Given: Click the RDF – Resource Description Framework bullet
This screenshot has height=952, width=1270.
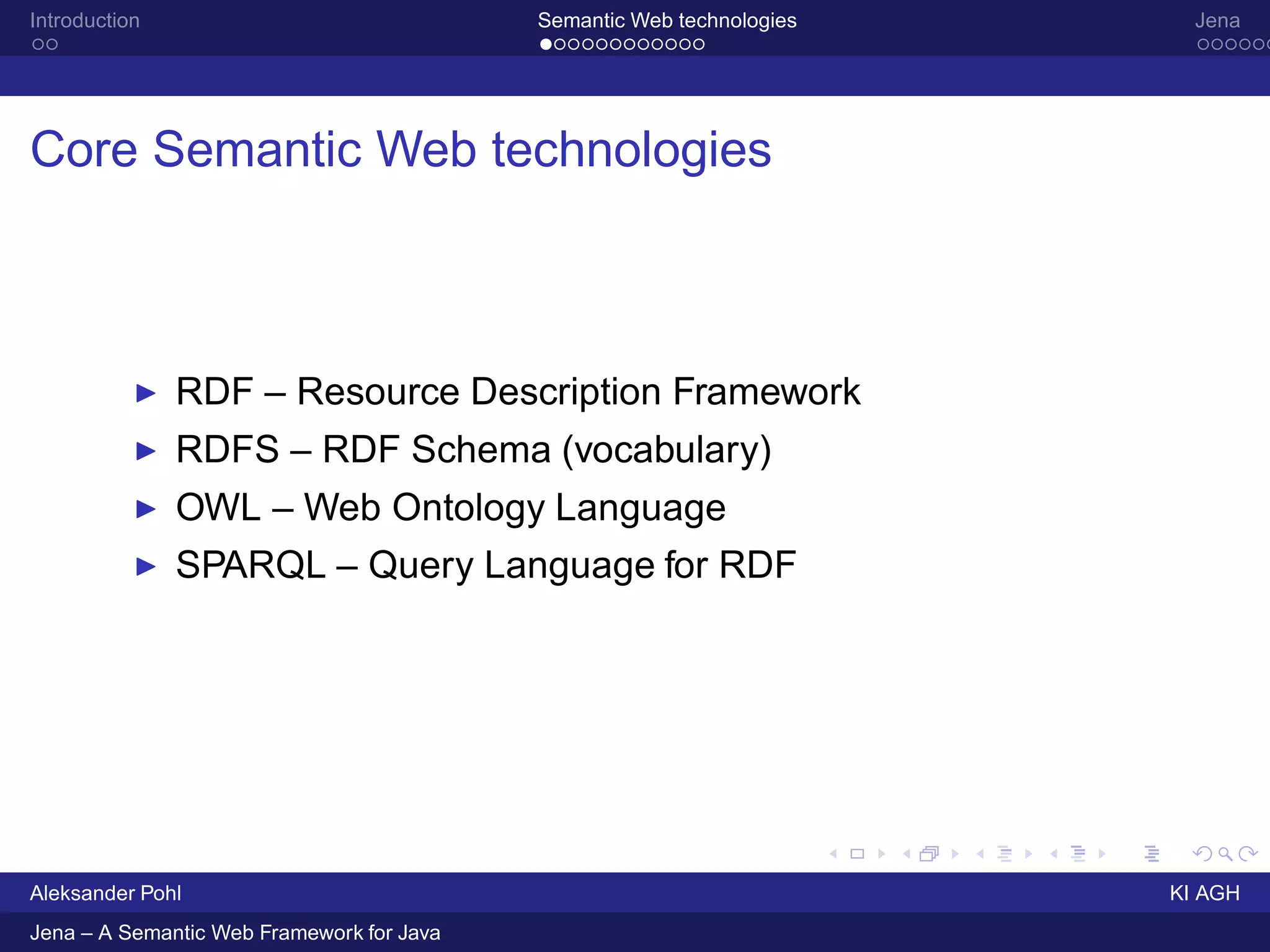Looking at the screenshot, I should (518, 392).
